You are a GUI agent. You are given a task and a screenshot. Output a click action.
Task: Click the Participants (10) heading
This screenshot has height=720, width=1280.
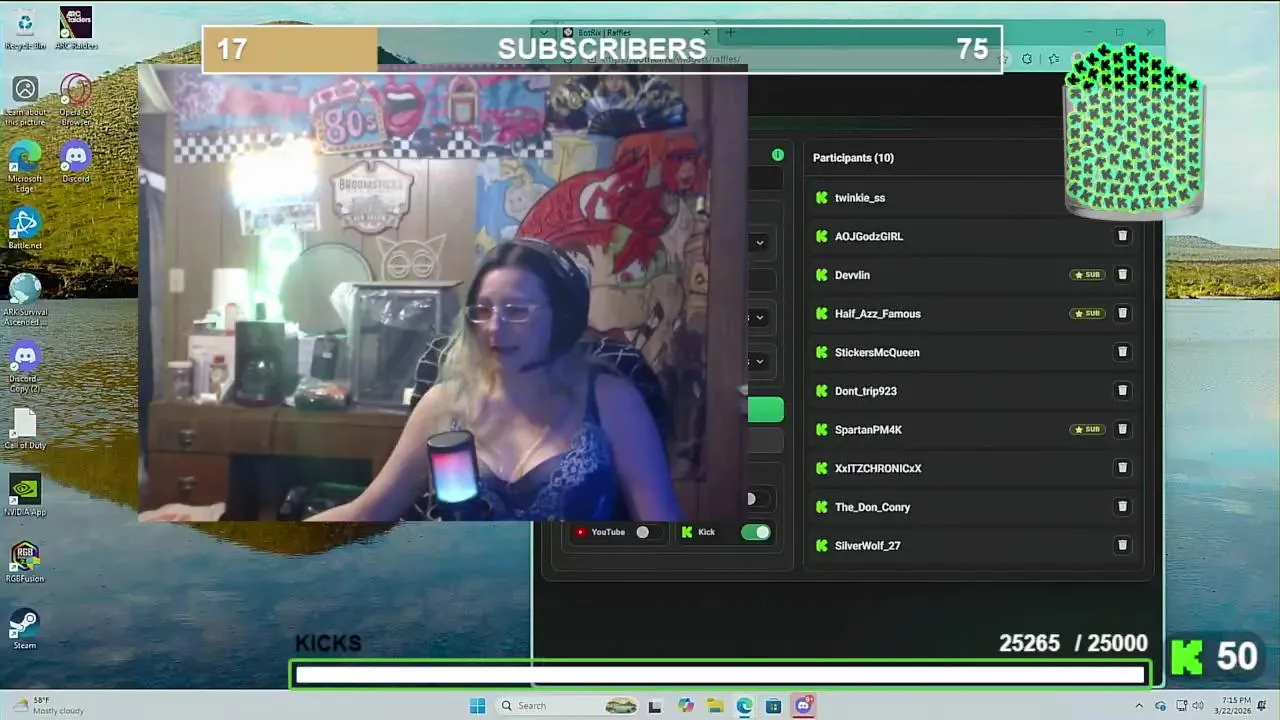click(853, 158)
